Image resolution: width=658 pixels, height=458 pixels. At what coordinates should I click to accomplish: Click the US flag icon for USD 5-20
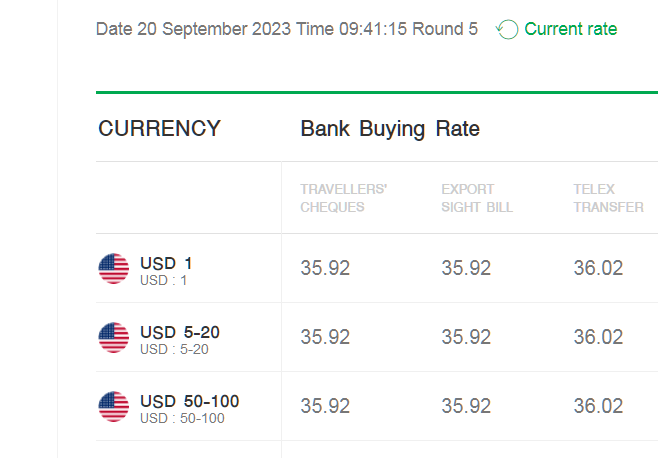click(x=114, y=338)
